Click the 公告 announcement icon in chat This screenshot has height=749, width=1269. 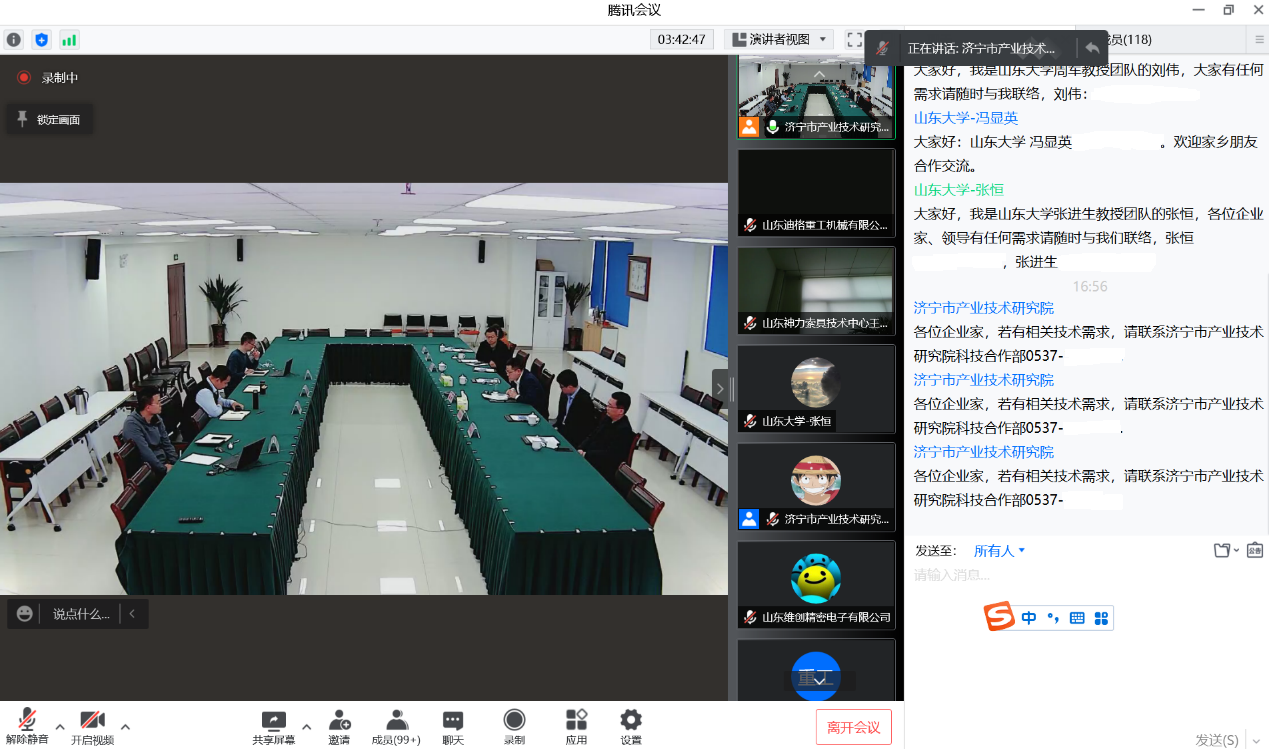[x=1254, y=550]
